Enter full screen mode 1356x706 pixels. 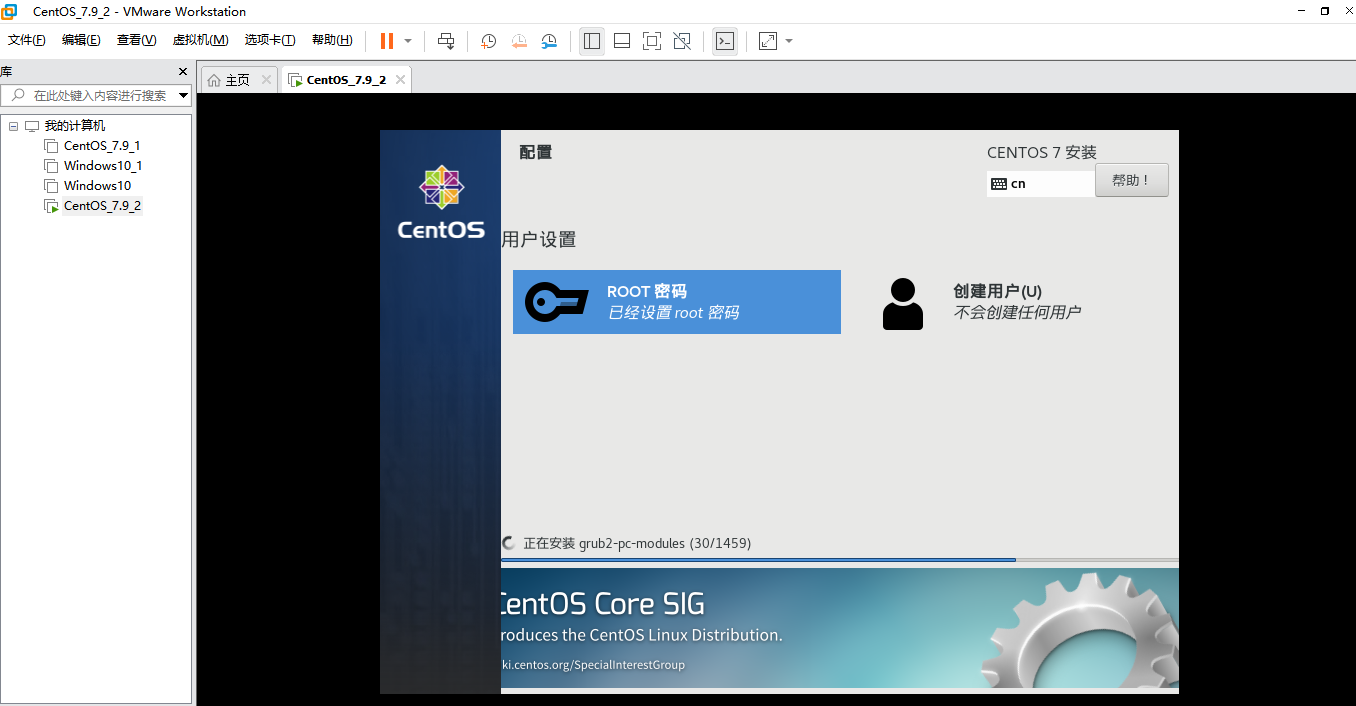pos(652,41)
